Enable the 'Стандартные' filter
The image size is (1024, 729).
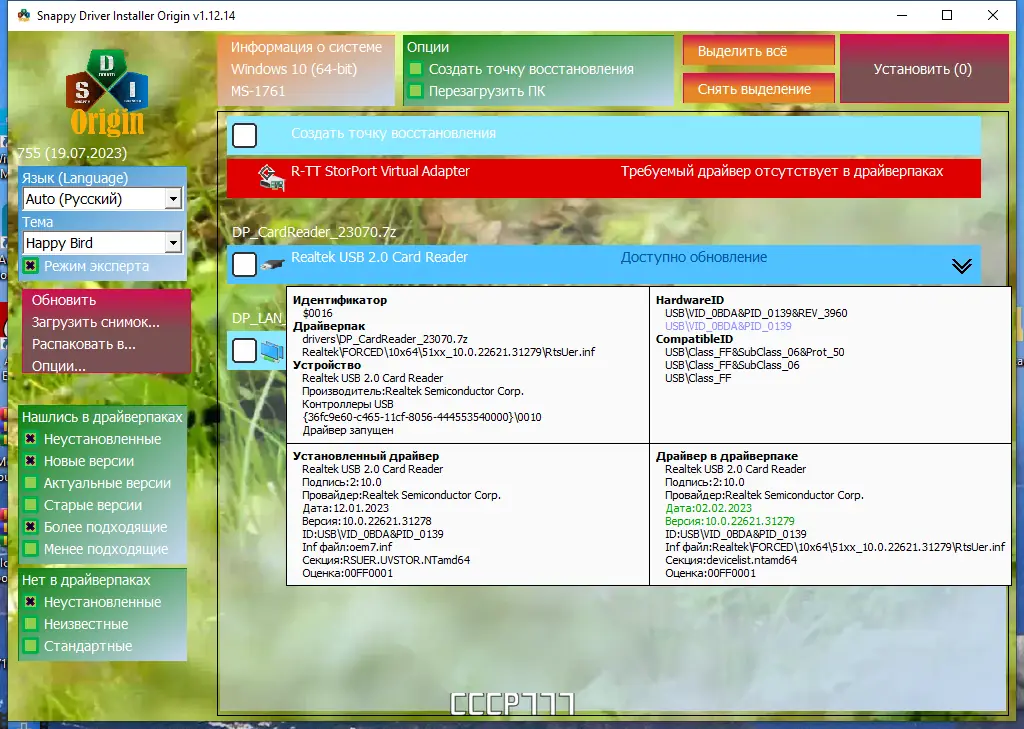(x=30, y=646)
